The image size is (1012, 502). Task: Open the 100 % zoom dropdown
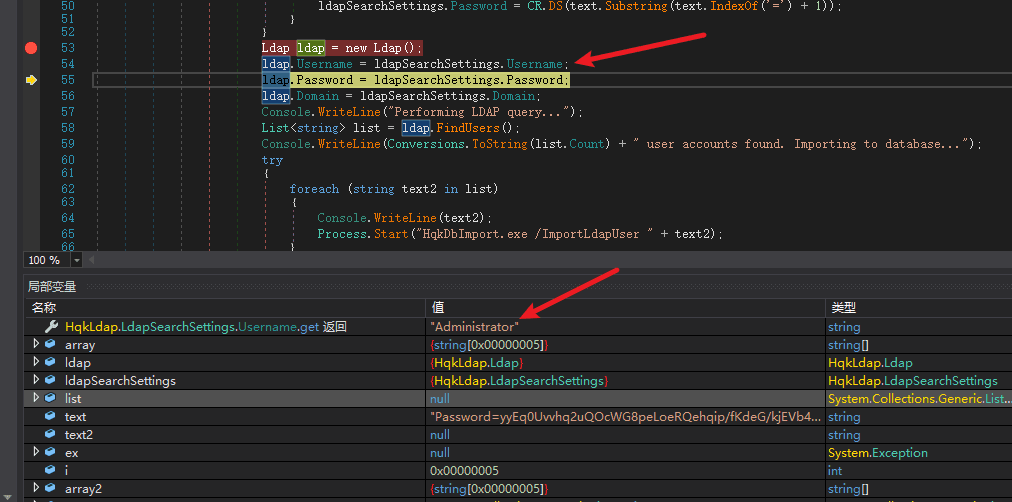tap(76, 260)
